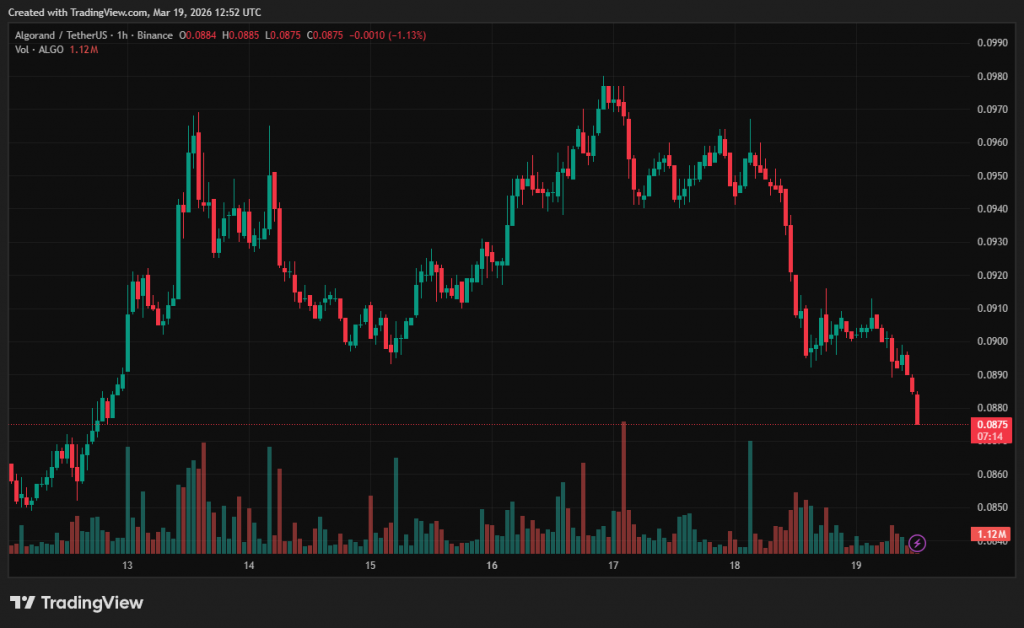
Task: Click the purple lightning bolt icon
Action: click(918, 543)
